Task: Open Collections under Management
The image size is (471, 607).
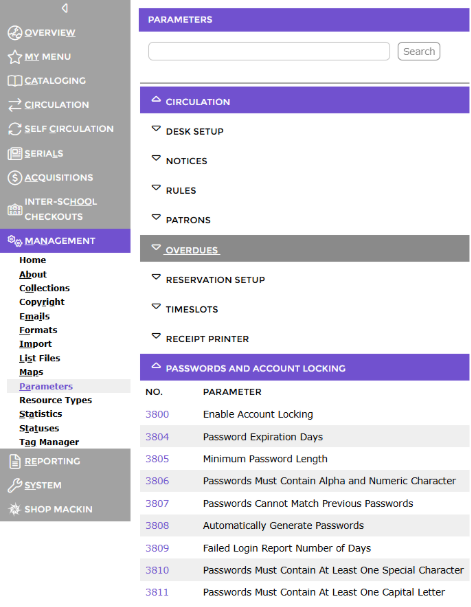Action: point(45,288)
